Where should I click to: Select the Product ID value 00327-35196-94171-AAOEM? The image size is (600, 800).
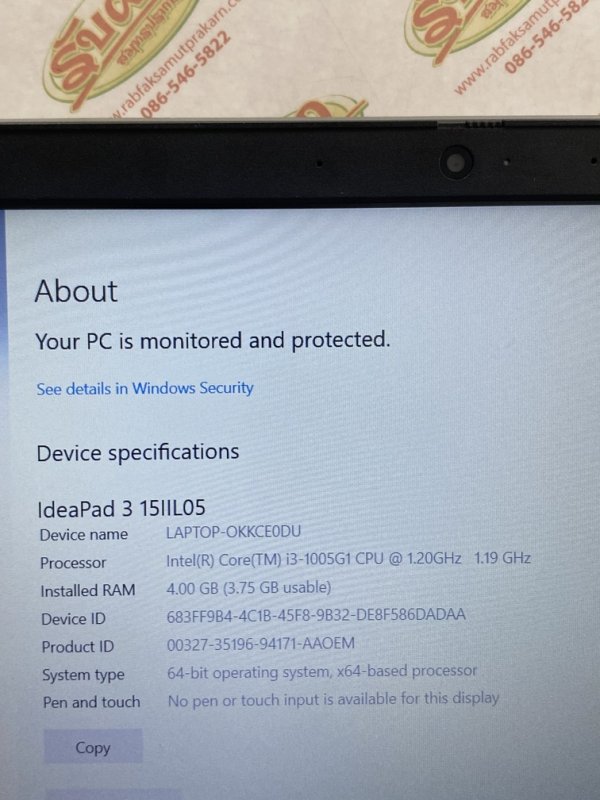coord(261,644)
